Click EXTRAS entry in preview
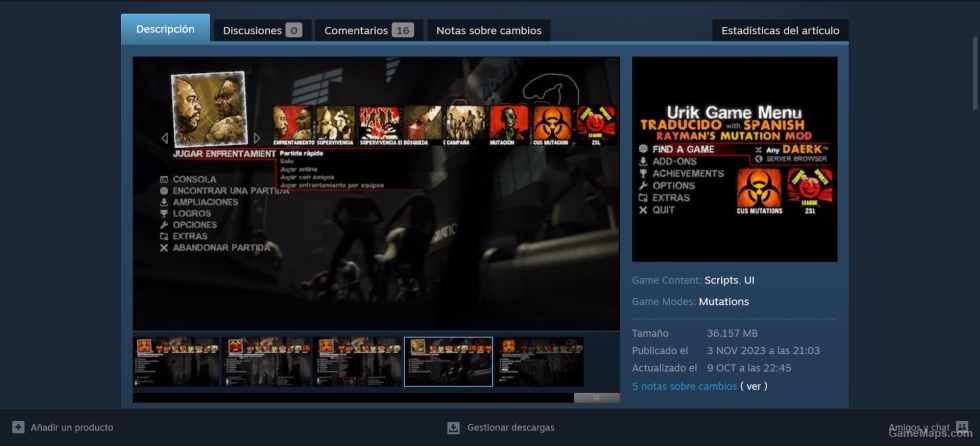 click(190, 236)
